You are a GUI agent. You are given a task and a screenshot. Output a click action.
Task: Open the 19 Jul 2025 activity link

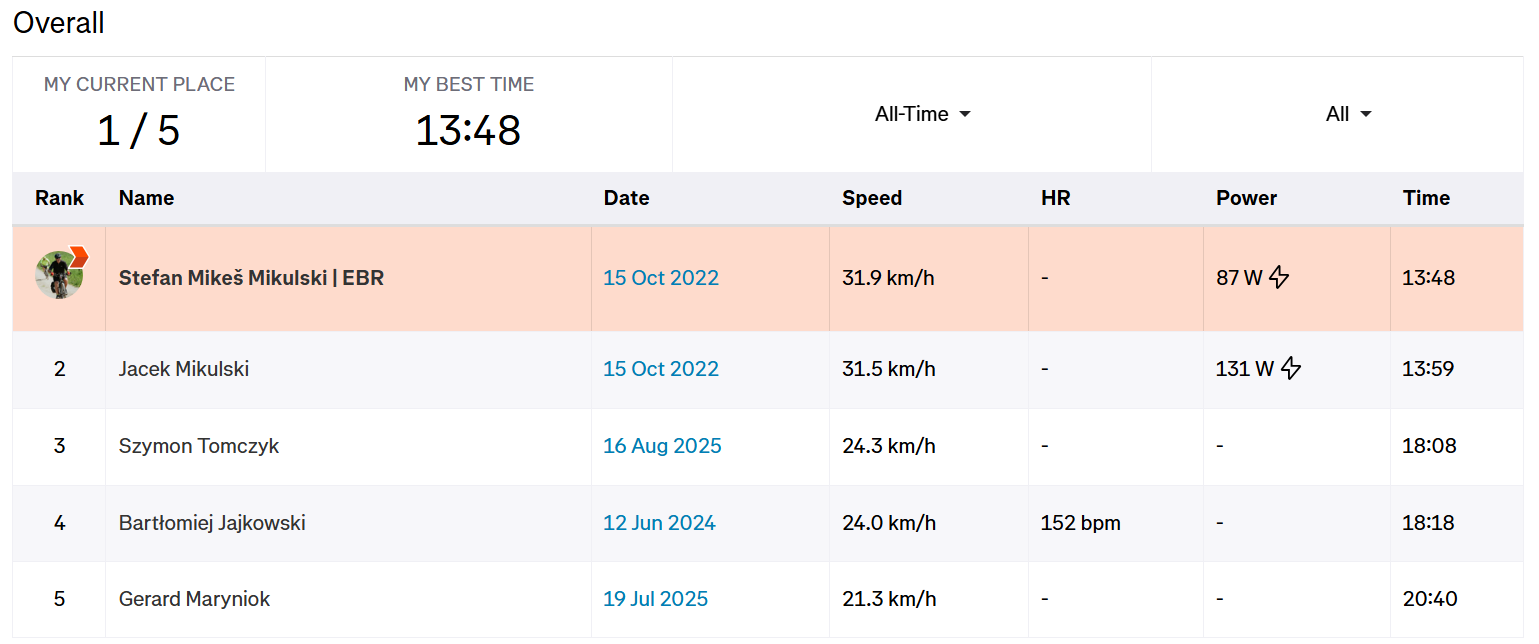655,600
